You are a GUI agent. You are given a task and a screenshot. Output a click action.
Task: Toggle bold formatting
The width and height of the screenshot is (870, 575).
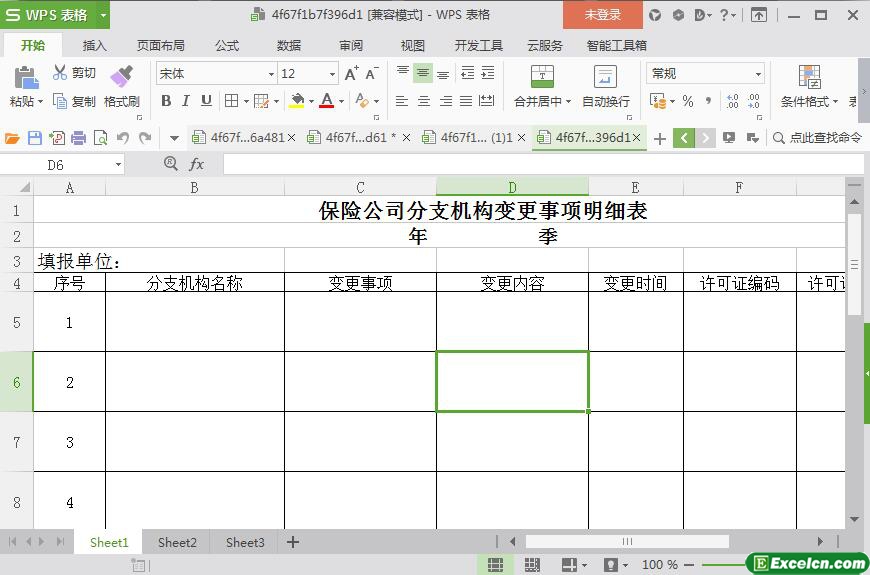(x=166, y=101)
